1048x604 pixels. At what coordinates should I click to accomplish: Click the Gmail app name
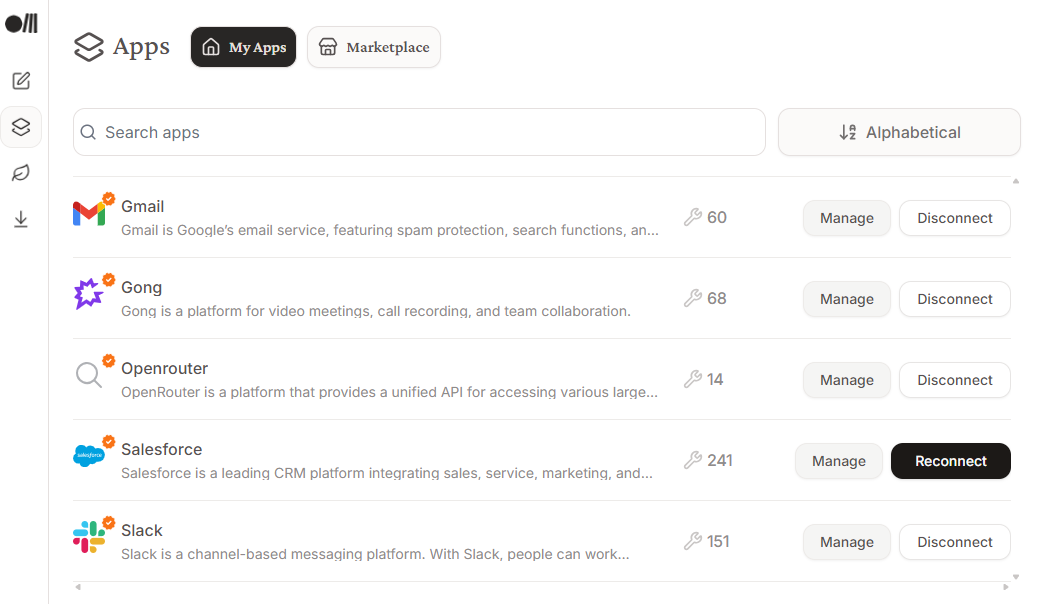pyautogui.click(x=142, y=206)
